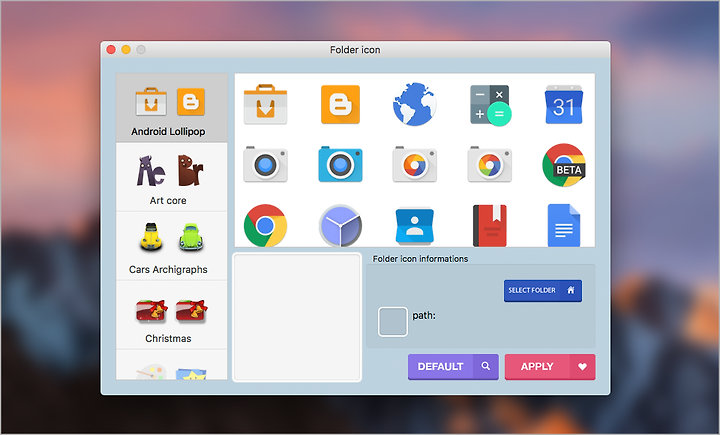Click the green car in Cars Archigraphs

[x=191, y=237]
